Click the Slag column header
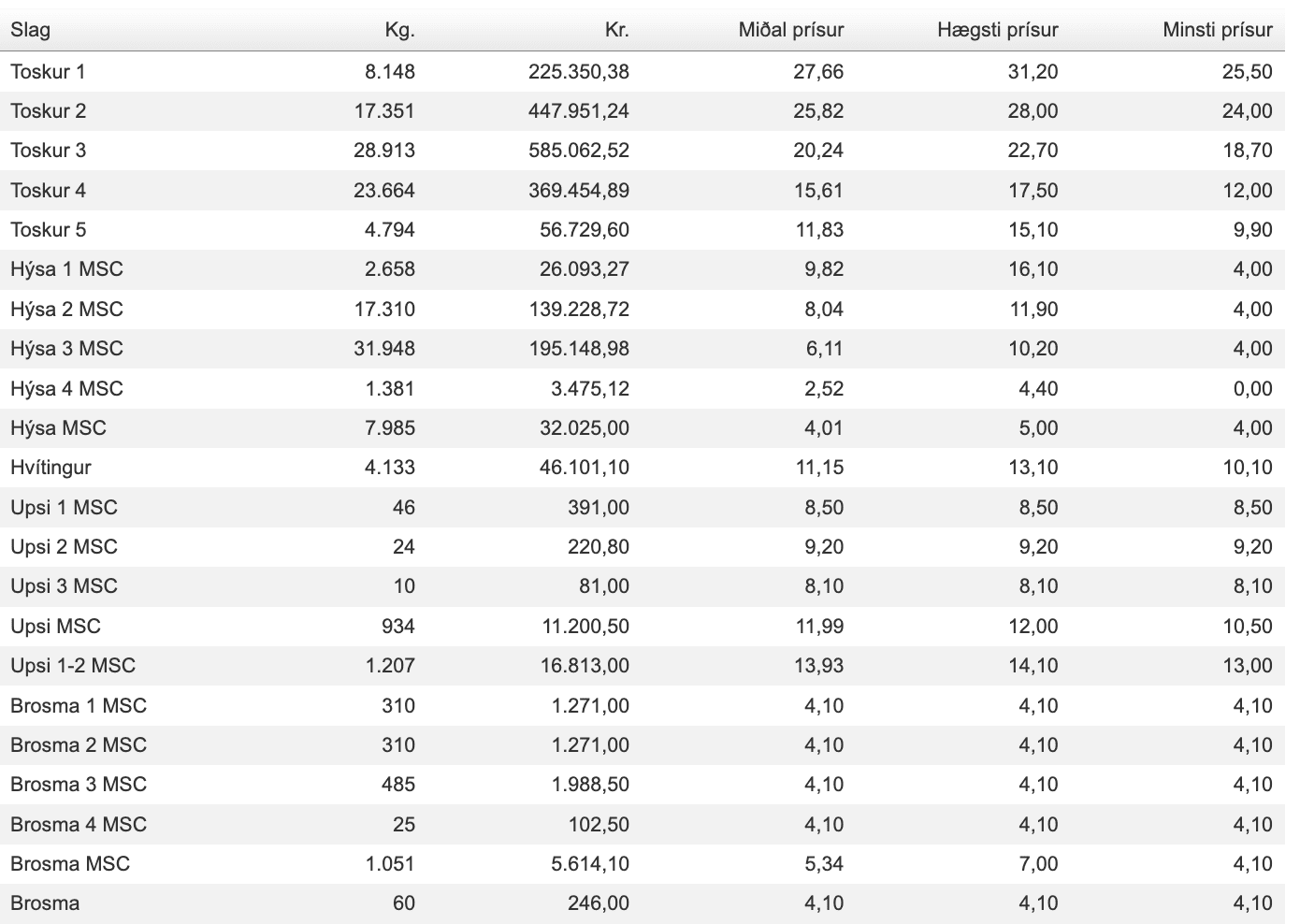Image resolution: width=1300 pixels, height=924 pixels. tap(31, 30)
